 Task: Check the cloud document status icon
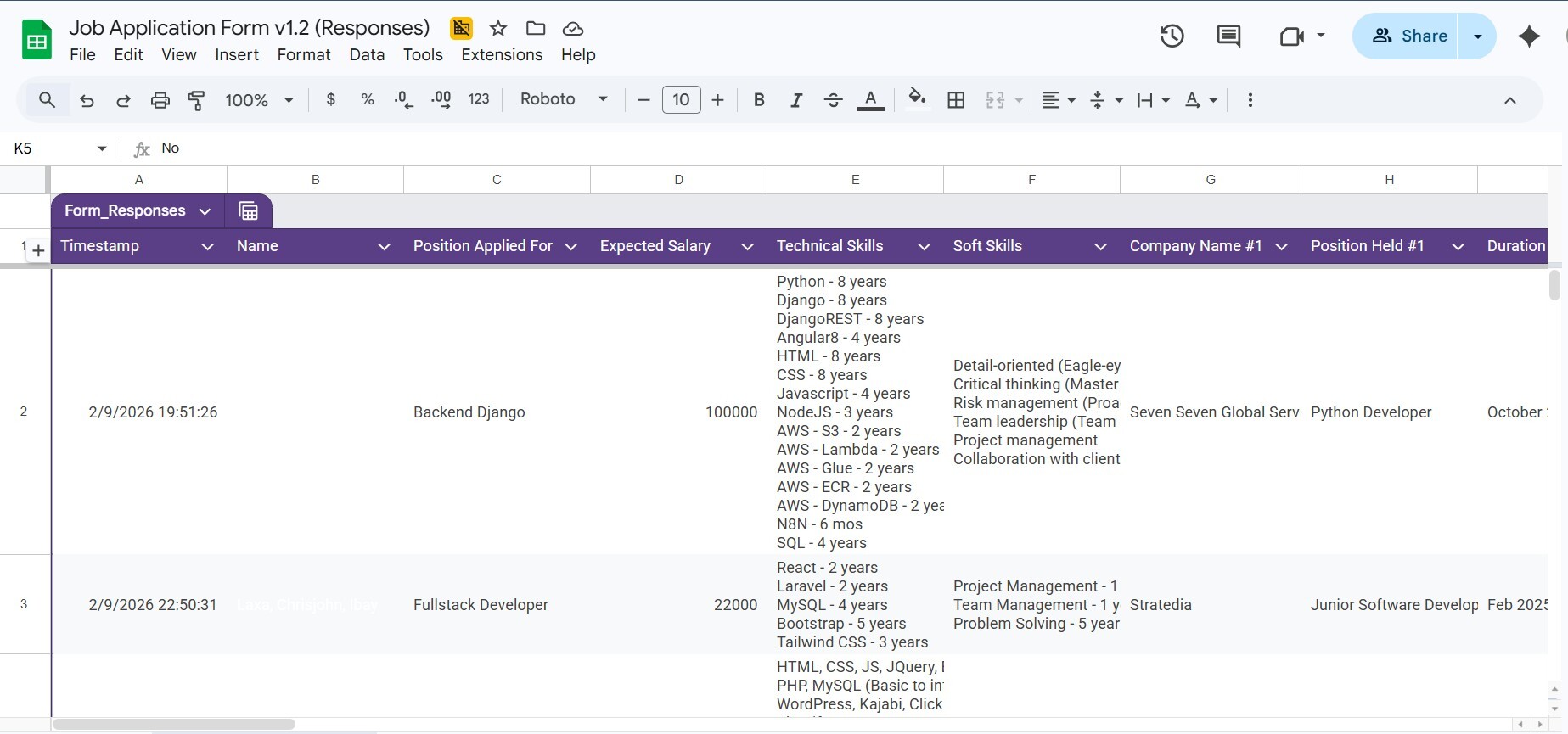pyautogui.click(x=573, y=29)
